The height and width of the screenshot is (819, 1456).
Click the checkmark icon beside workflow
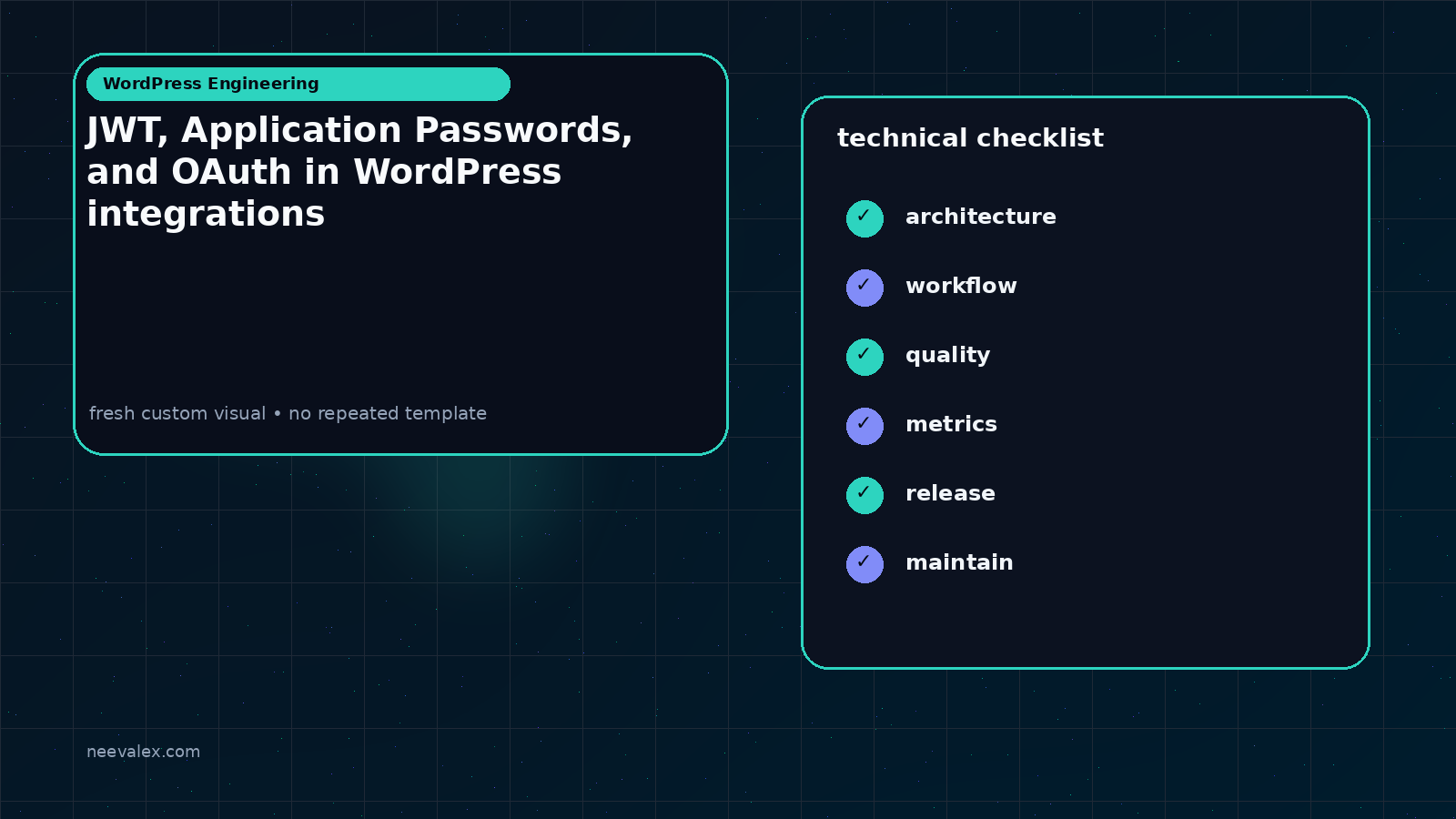(864, 288)
